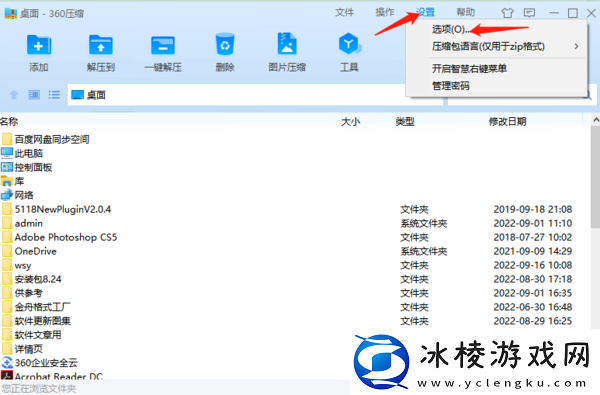Screen dimensions: 600x395
Task: Click the feedback message icon in title bar
Action: pos(529,13)
